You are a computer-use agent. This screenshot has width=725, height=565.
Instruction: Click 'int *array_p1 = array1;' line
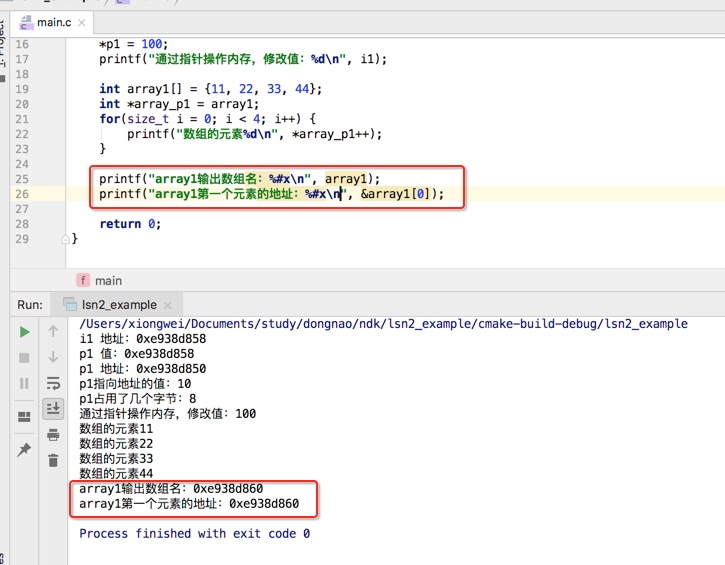[x=179, y=104]
